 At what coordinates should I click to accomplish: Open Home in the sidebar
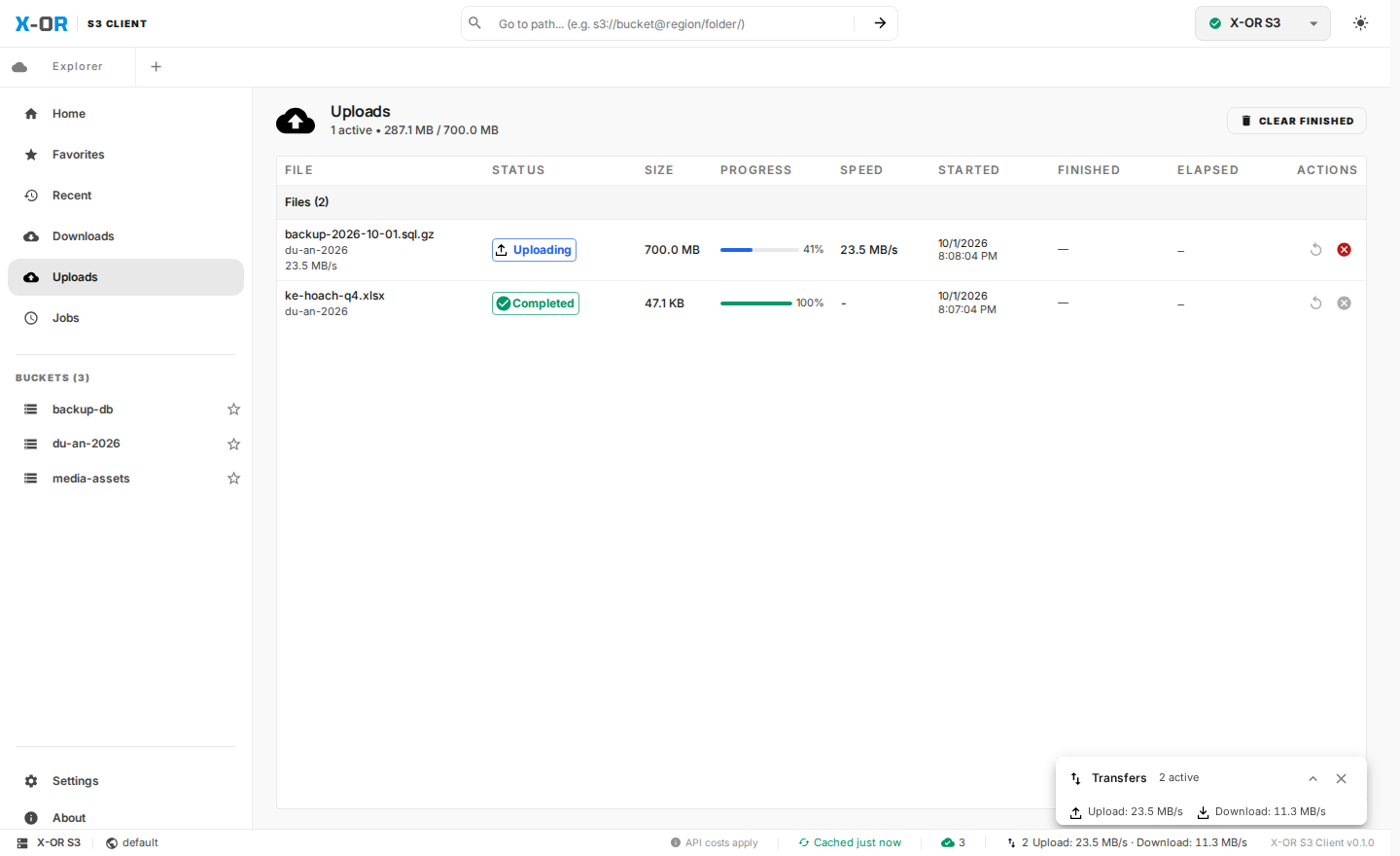click(125, 114)
